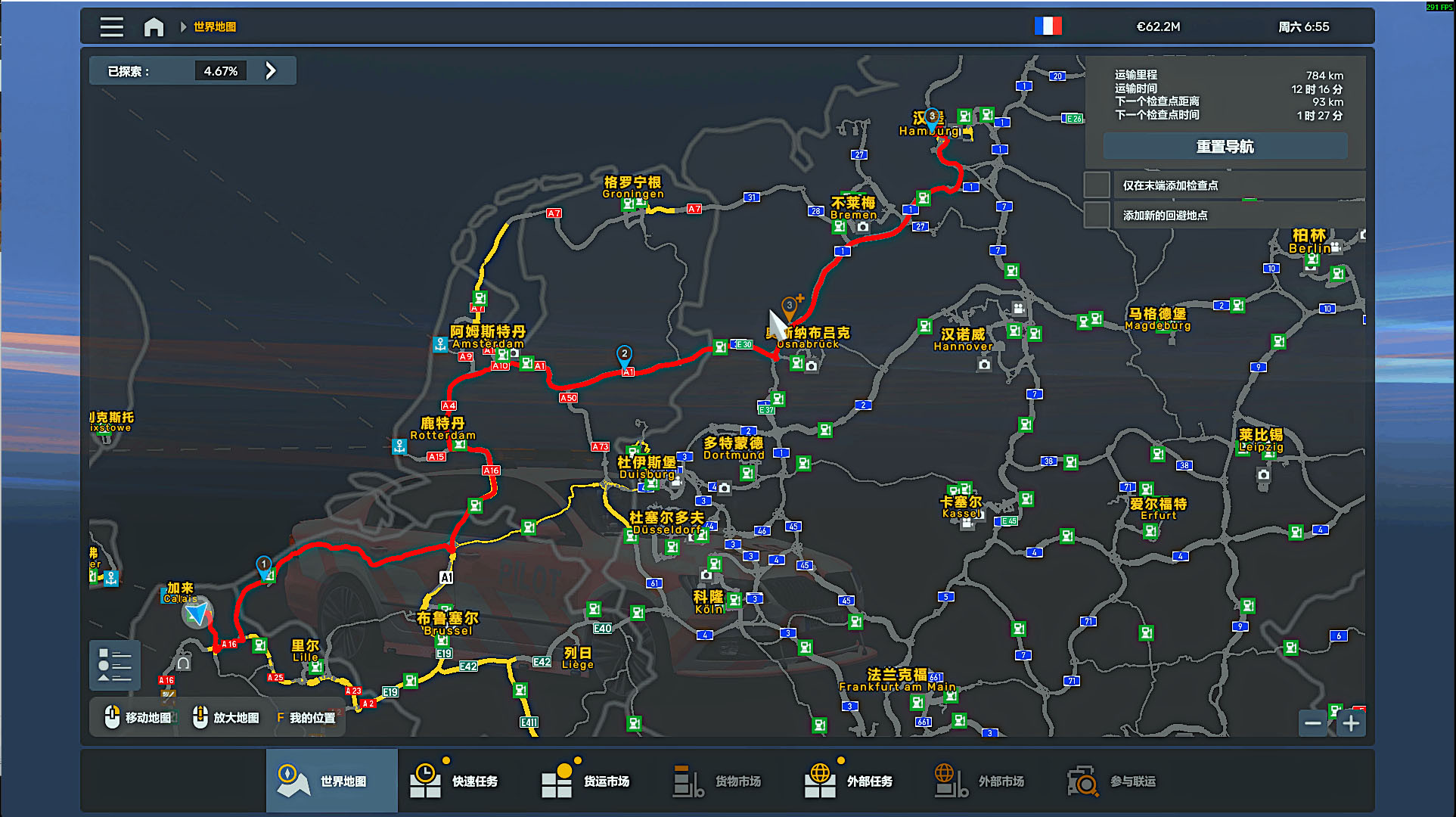Screen dimensions: 1456x817
Task: Click waypoint marker 2 on the route
Action: pyautogui.click(x=624, y=355)
